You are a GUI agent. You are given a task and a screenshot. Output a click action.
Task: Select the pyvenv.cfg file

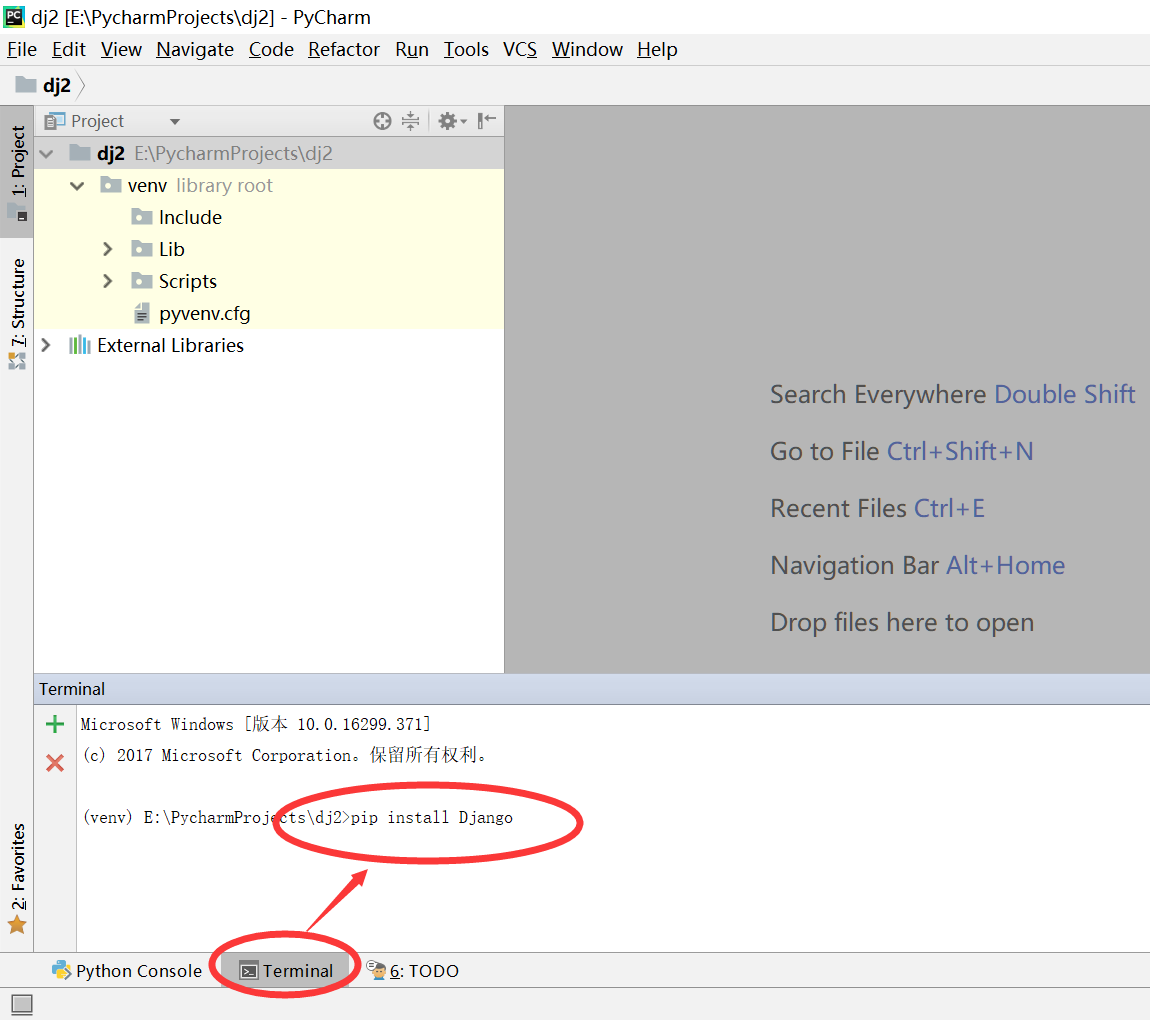coord(269,314)
